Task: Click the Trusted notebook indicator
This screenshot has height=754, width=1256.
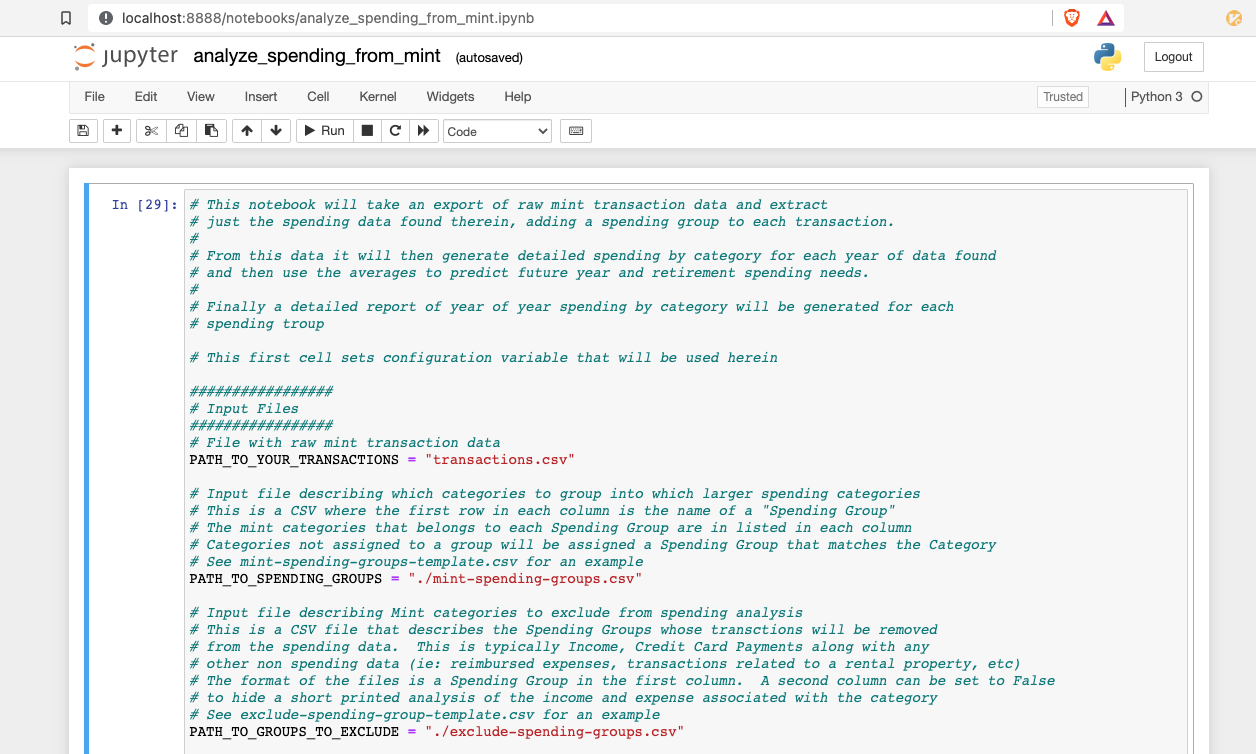Action: coord(1063,97)
